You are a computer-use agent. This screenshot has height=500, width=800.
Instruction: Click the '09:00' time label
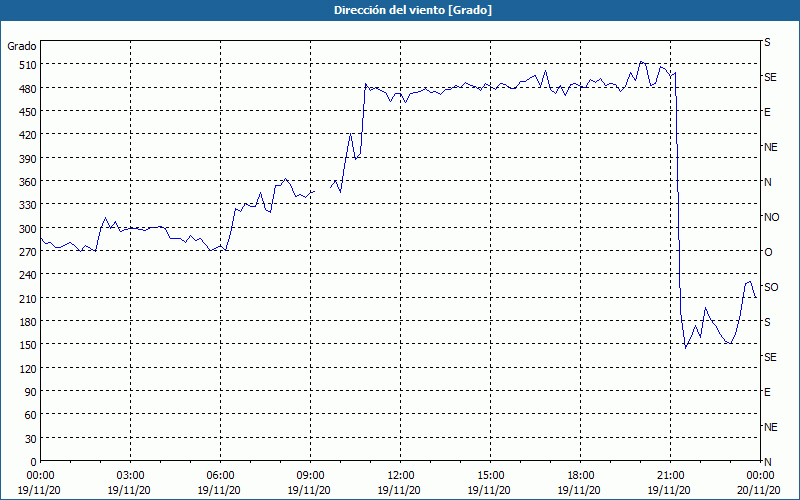point(311,476)
